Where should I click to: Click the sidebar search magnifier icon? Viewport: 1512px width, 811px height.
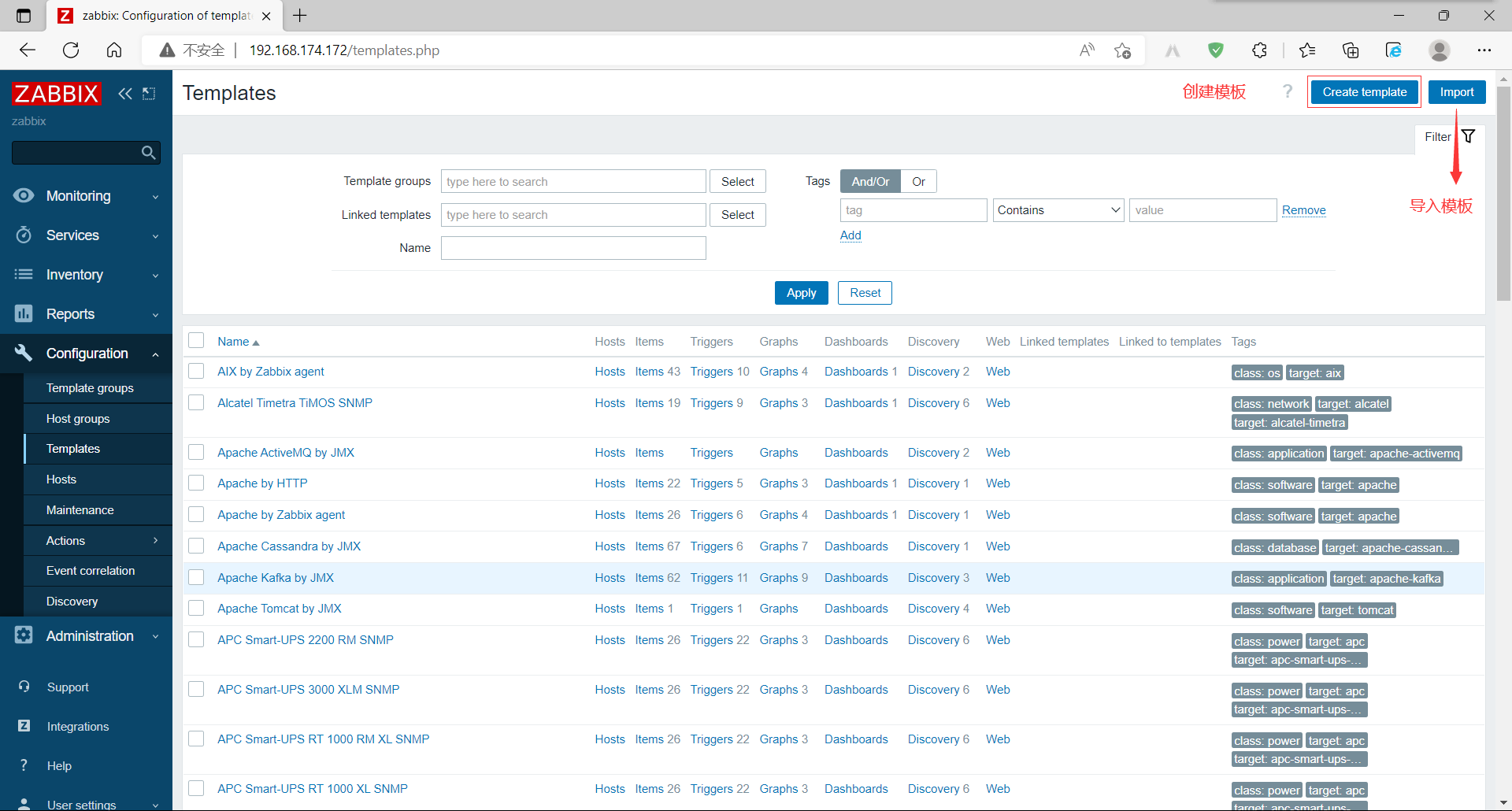[x=148, y=153]
